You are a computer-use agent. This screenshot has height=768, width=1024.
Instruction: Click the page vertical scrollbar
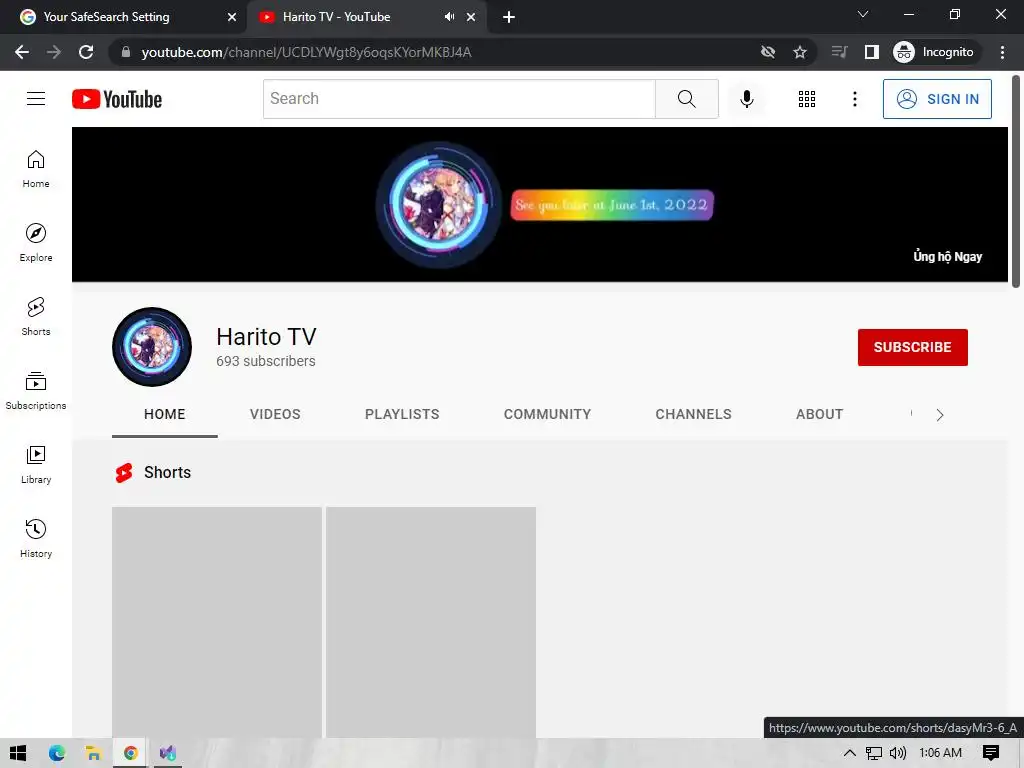pyautogui.click(x=1016, y=182)
